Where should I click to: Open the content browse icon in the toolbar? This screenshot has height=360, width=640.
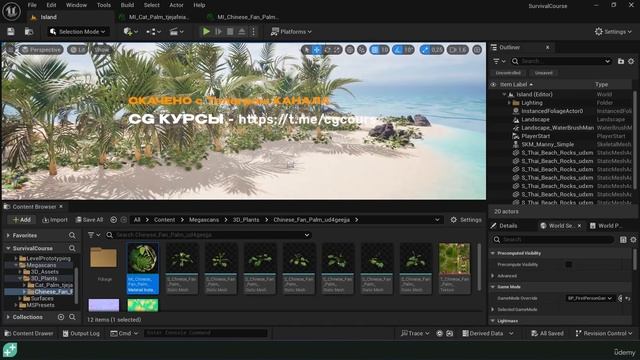point(29,31)
